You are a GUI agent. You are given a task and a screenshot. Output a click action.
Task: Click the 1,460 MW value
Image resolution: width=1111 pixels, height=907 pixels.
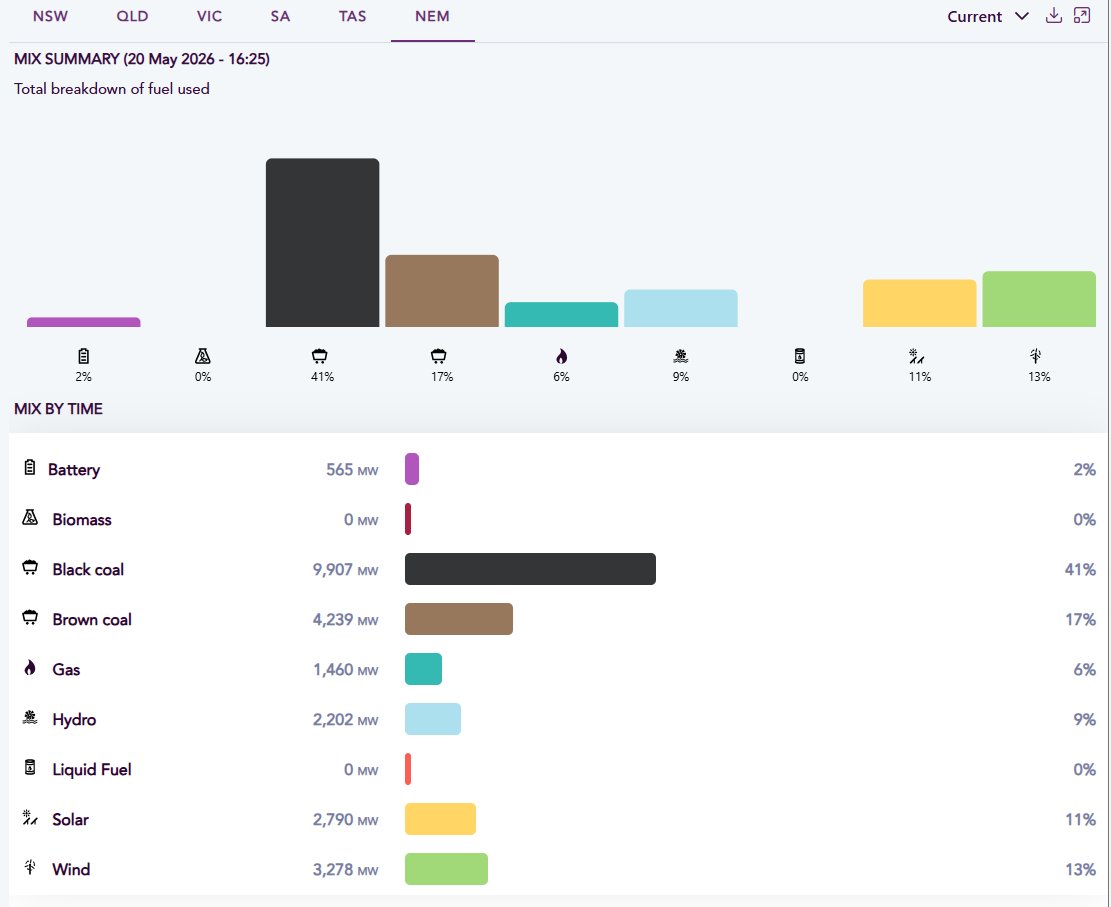coord(345,670)
